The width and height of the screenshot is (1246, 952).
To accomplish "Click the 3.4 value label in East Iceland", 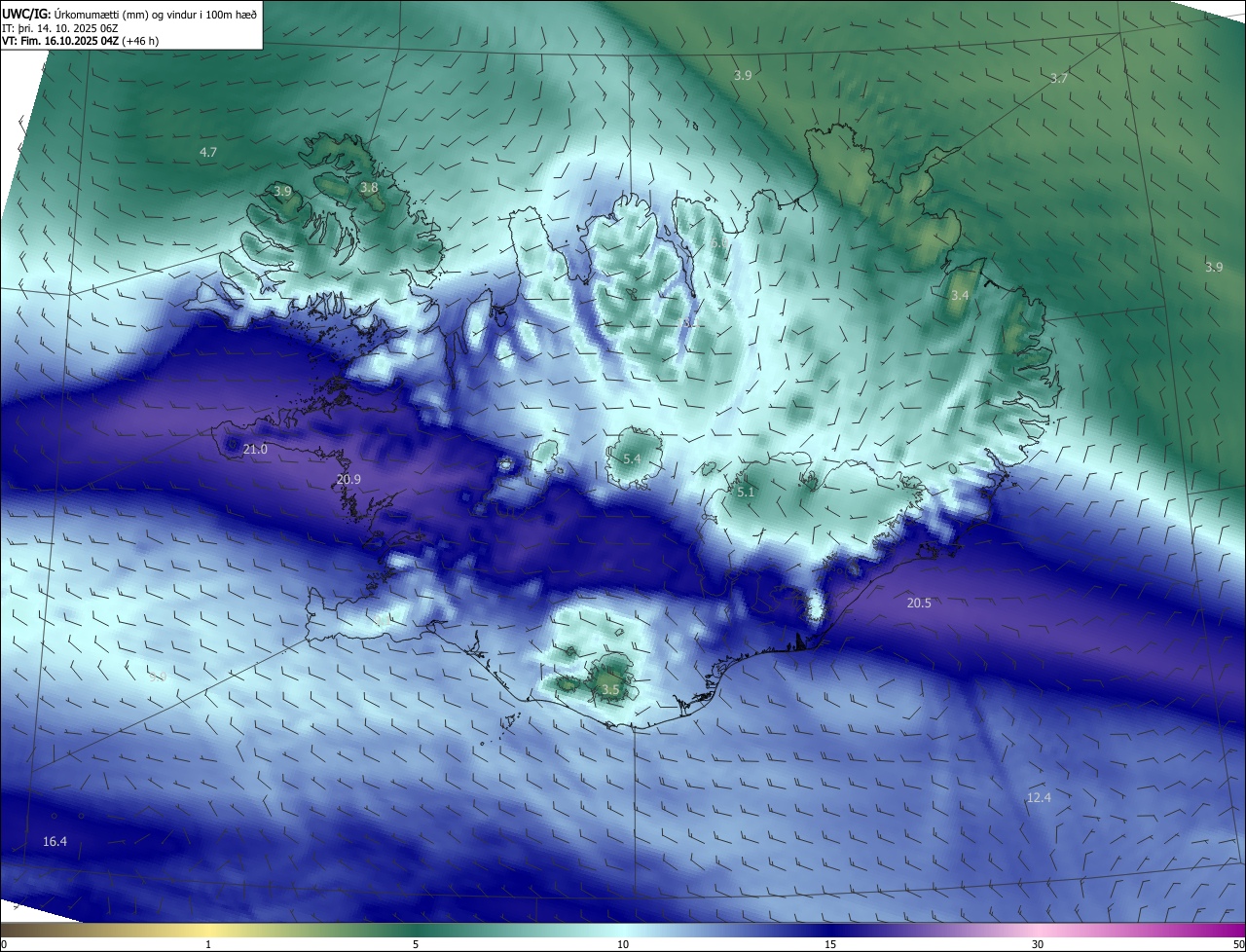I will point(960,295).
